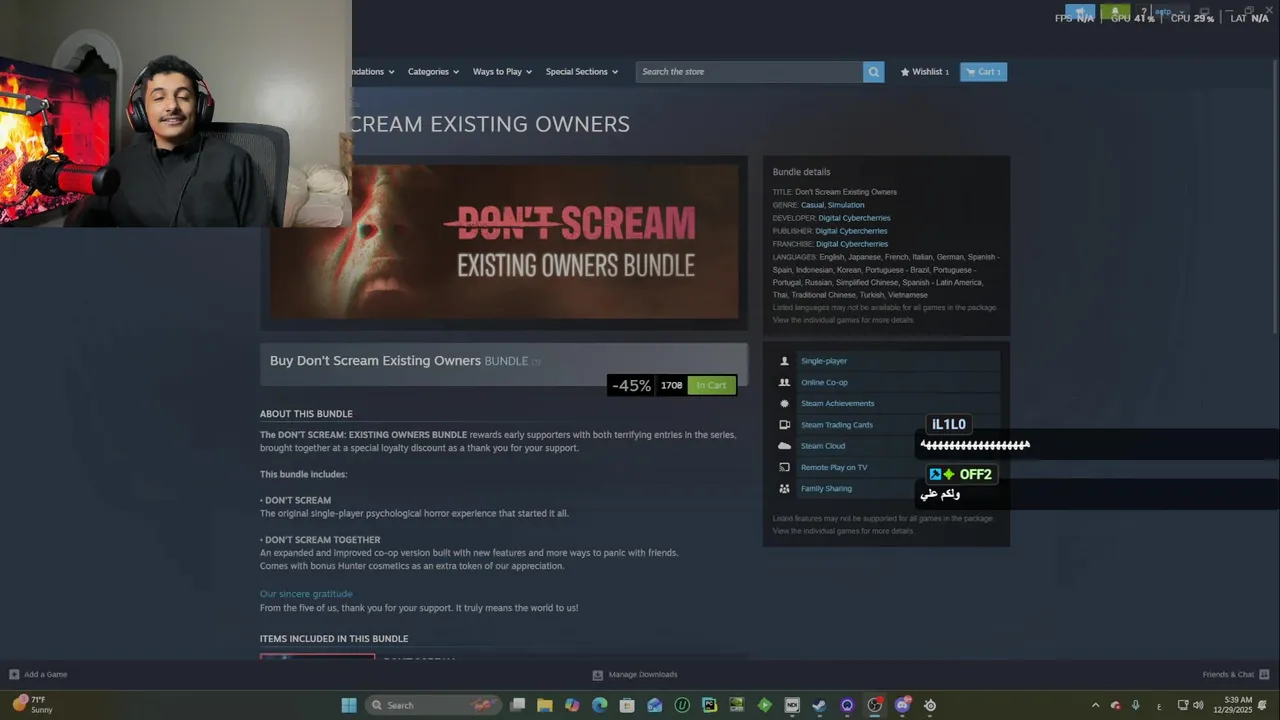Open Discord from the taskbar
The height and width of the screenshot is (720, 1280).
[x=902, y=705]
